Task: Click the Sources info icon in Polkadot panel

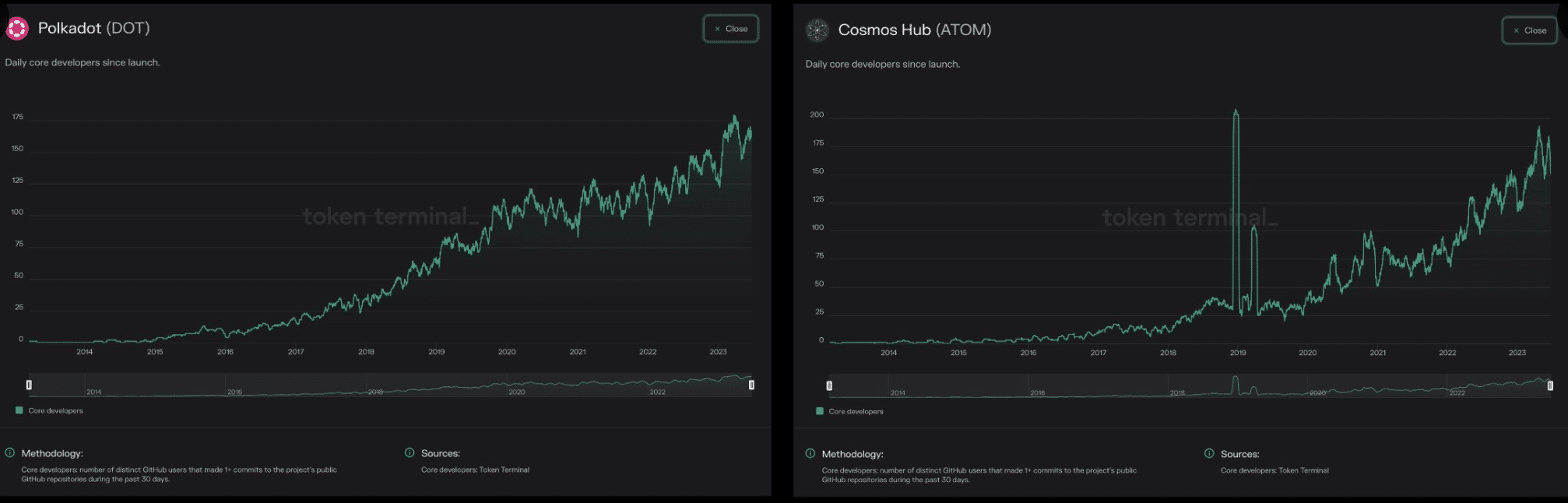Action: click(410, 452)
